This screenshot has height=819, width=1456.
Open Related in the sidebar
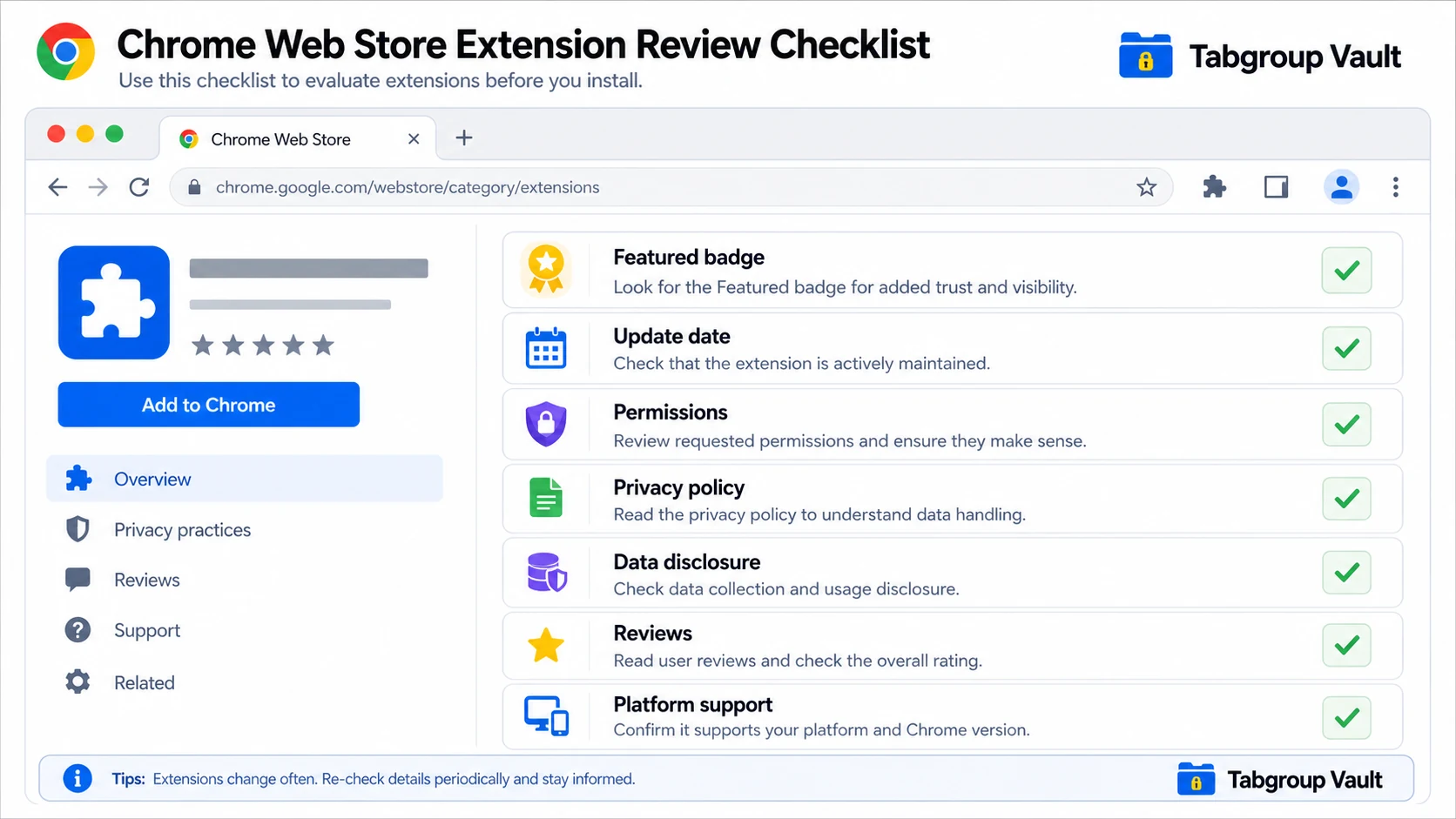click(145, 683)
